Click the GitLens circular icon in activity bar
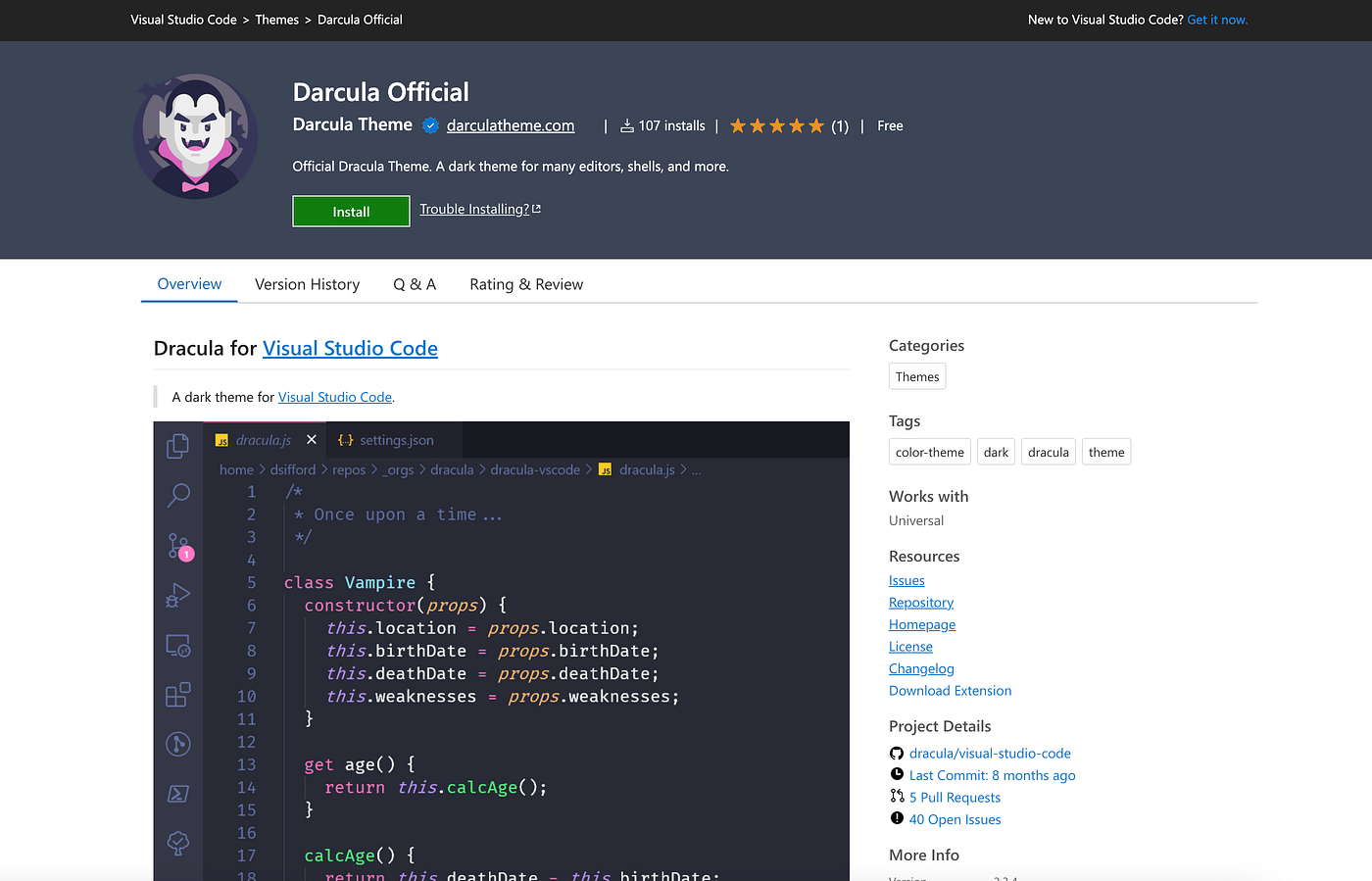Screen dimensions: 1372x881 tap(177, 745)
